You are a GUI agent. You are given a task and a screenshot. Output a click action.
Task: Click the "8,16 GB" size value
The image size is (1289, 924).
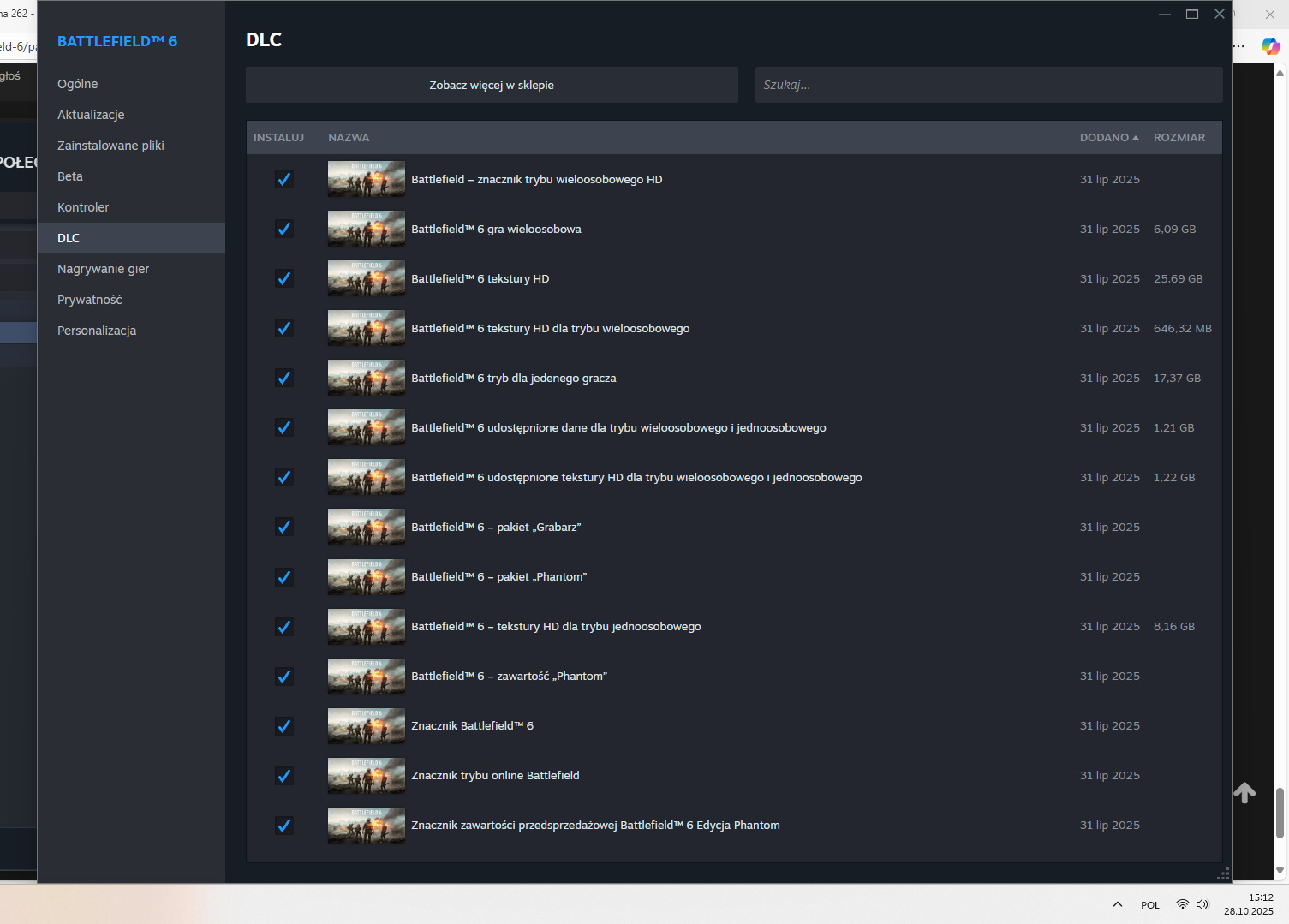1174,626
